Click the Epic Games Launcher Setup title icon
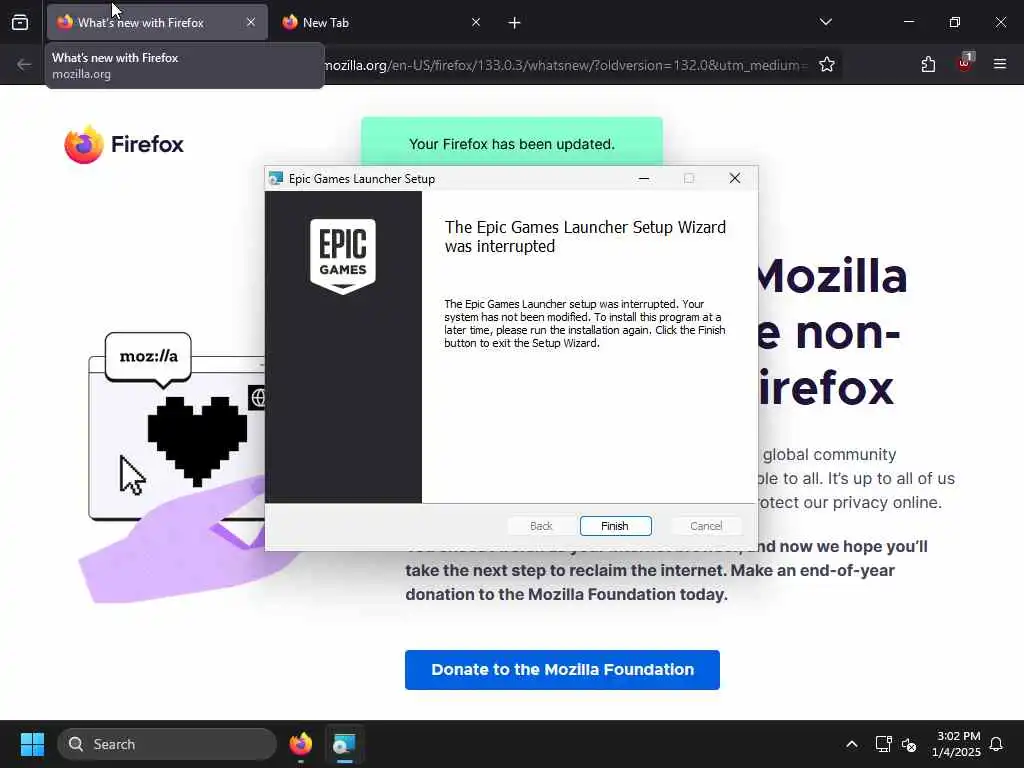Screen dimensions: 1024x768 [x=276, y=178]
